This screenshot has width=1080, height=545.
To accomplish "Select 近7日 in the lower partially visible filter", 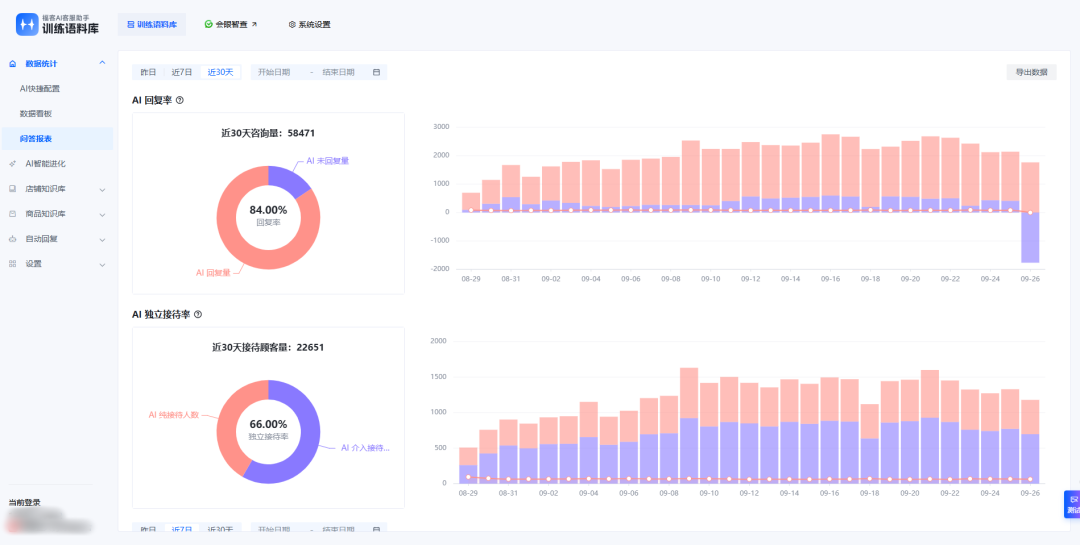I will point(182,528).
